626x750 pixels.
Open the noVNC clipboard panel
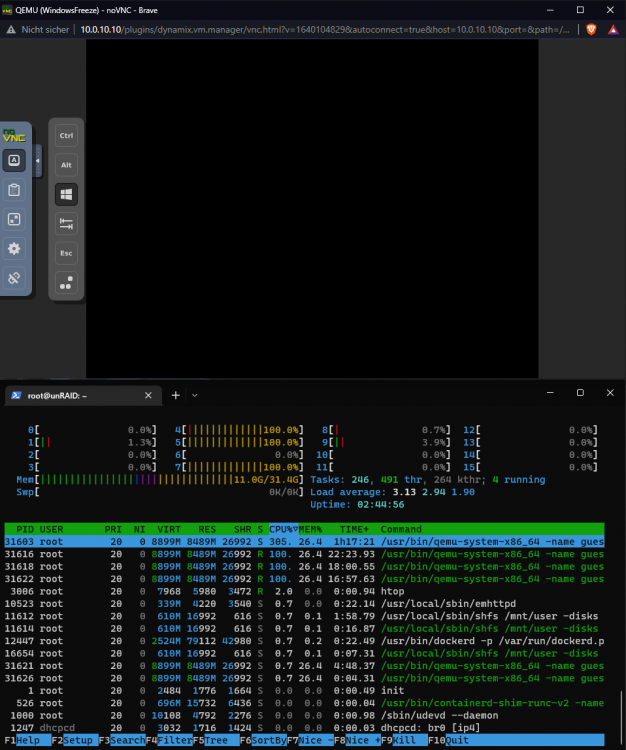pos(14,190)
